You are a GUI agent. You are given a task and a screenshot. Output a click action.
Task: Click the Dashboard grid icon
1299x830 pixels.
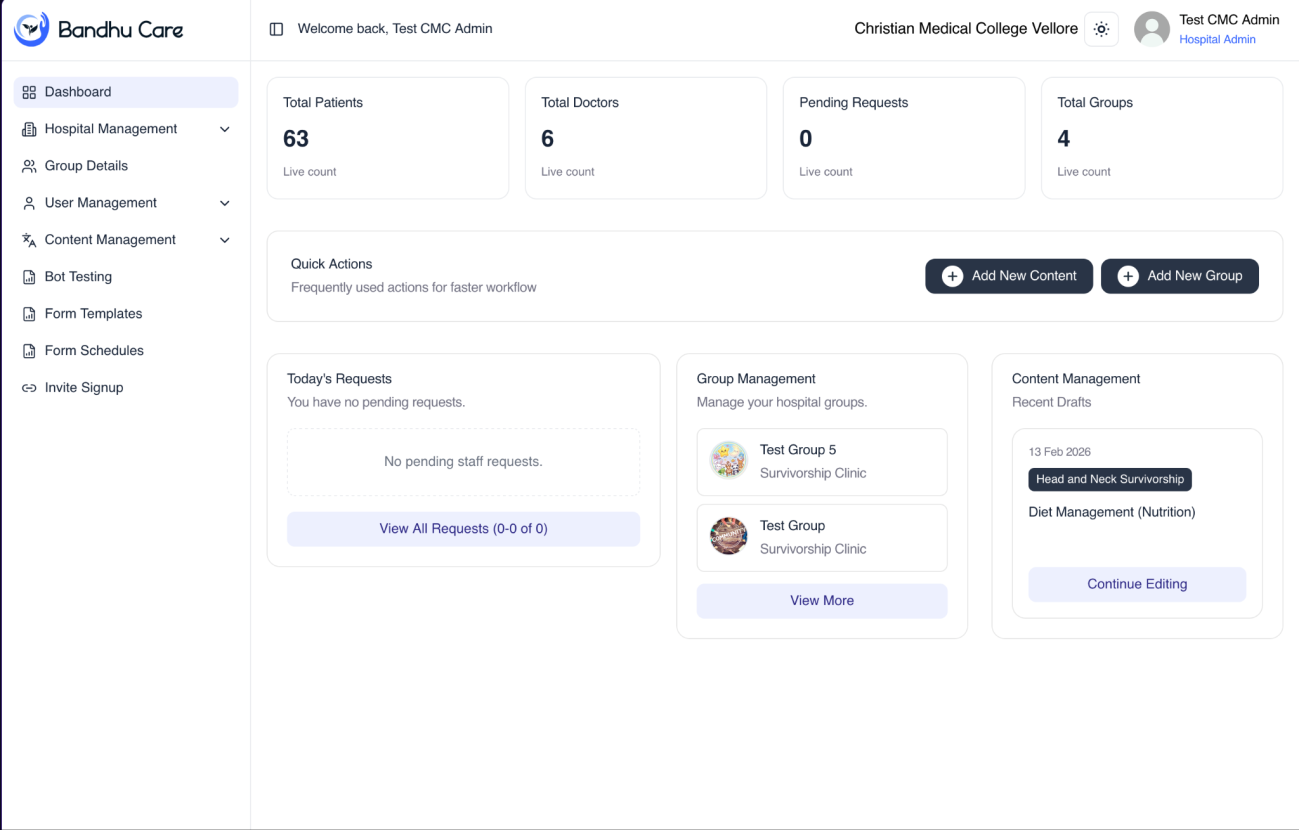coord(29,92)
